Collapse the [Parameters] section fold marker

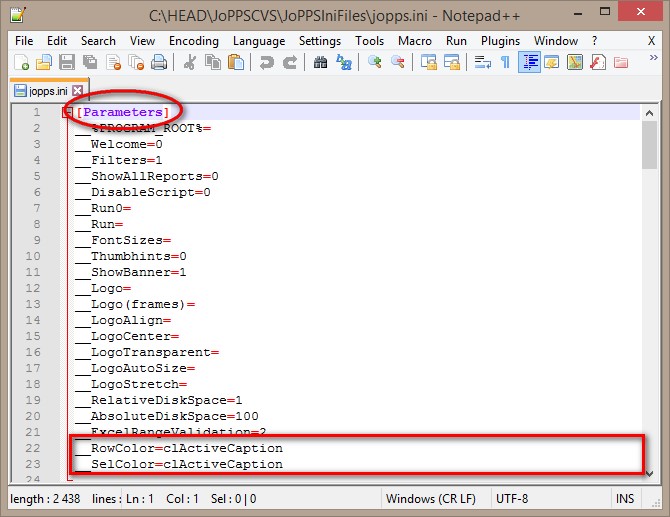click(67, 113)
